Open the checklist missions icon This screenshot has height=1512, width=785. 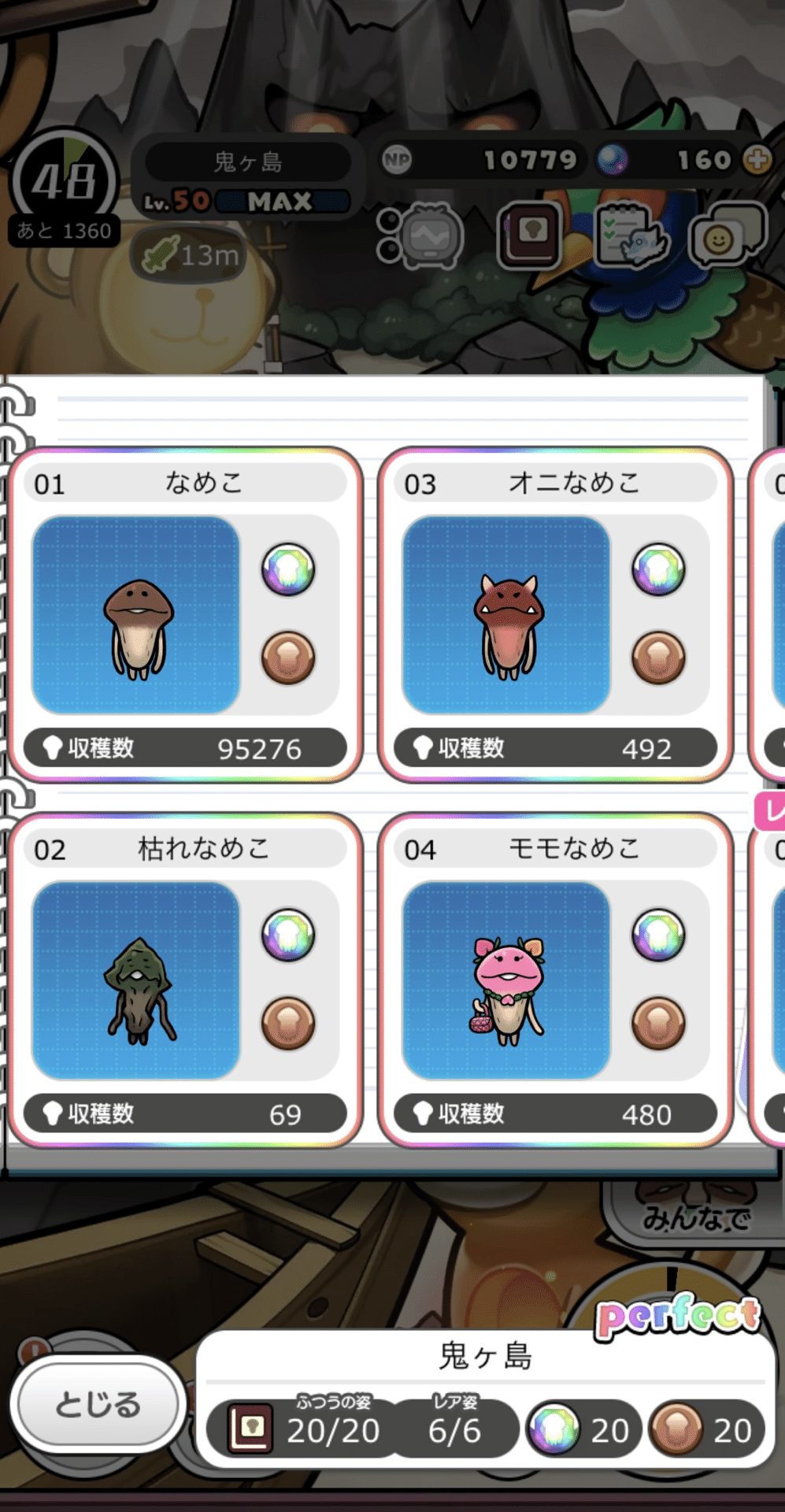[631, 235]
